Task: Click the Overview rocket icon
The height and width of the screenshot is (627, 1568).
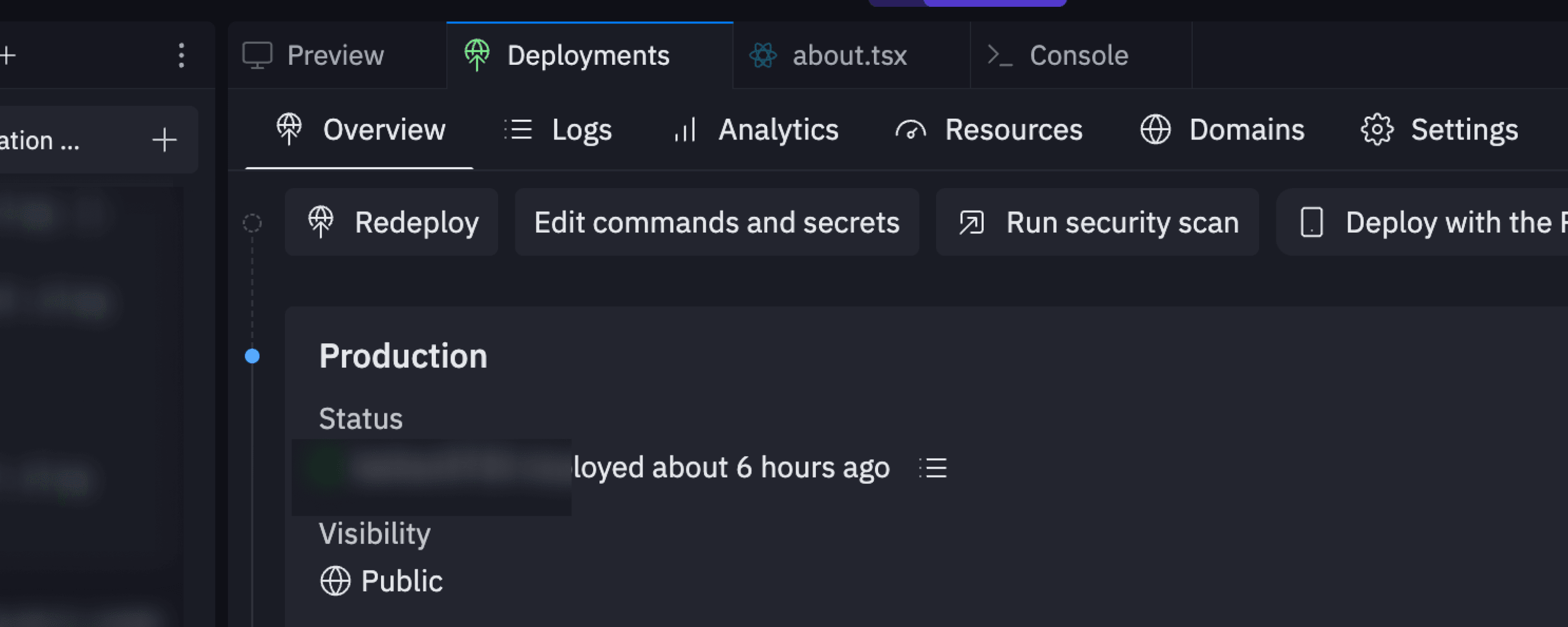Action: click(x=289, y=129)
